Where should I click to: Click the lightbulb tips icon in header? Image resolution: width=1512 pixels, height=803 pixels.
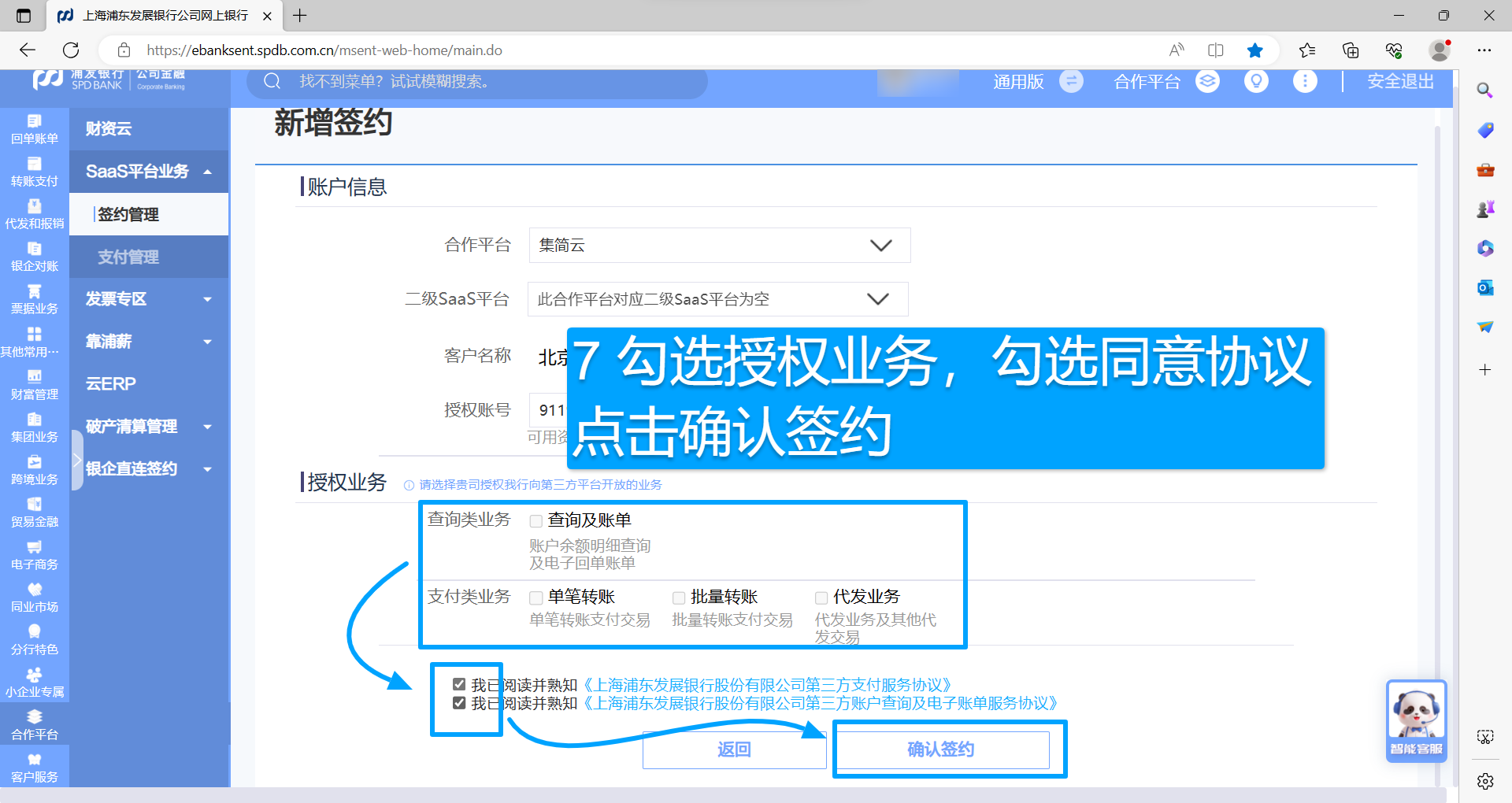point(1256,81)
